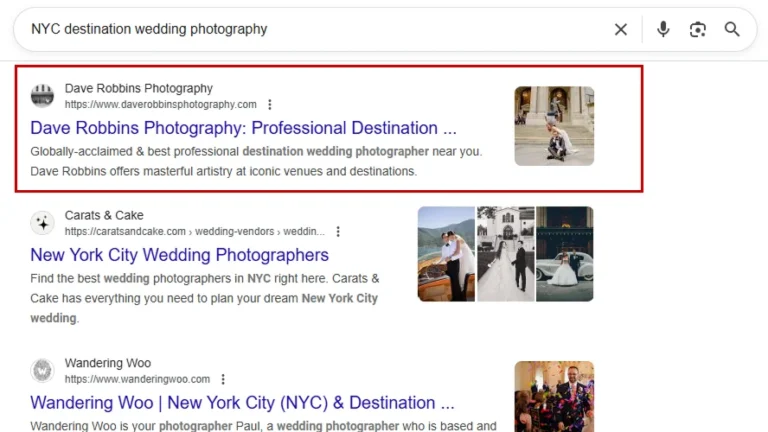Visit the wanderingwoo.com URL
The width and height of the screenshot is (768, 432).
pos(137,379)
